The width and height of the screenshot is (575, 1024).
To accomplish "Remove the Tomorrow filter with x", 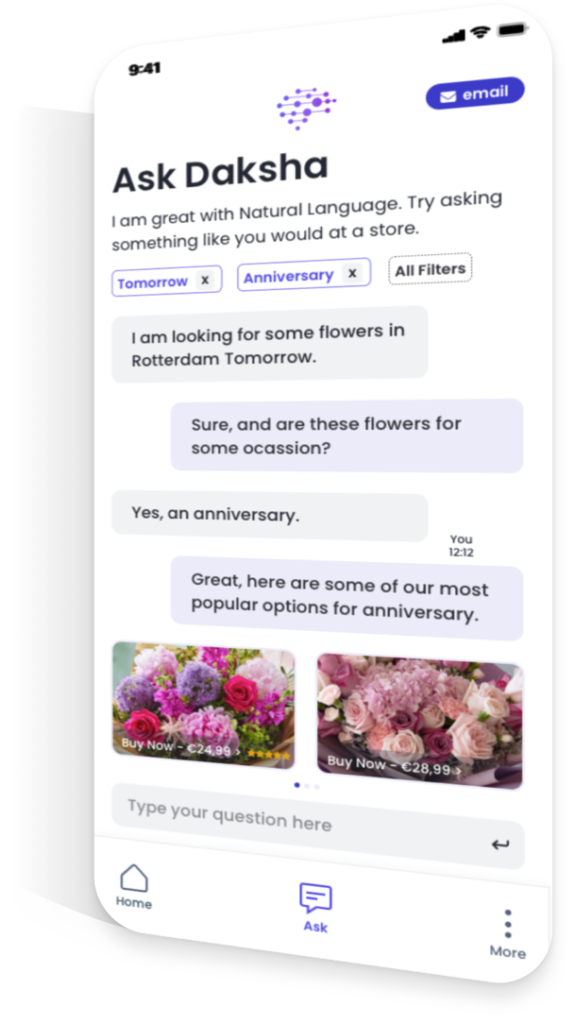I will coord(205,280).
